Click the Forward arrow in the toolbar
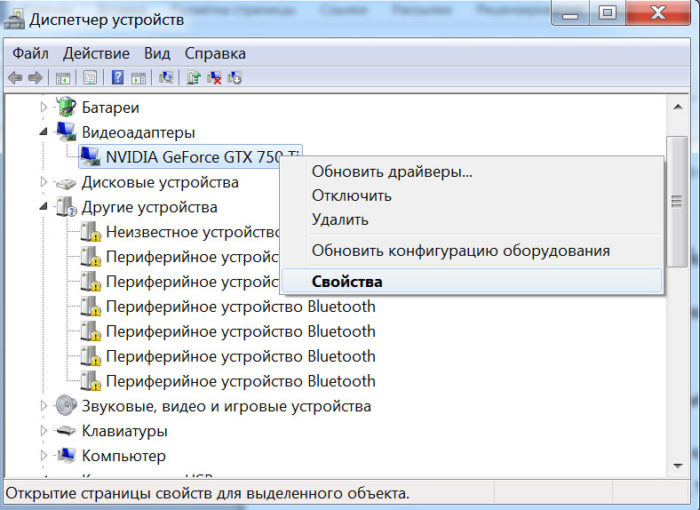 pos(35,78)
